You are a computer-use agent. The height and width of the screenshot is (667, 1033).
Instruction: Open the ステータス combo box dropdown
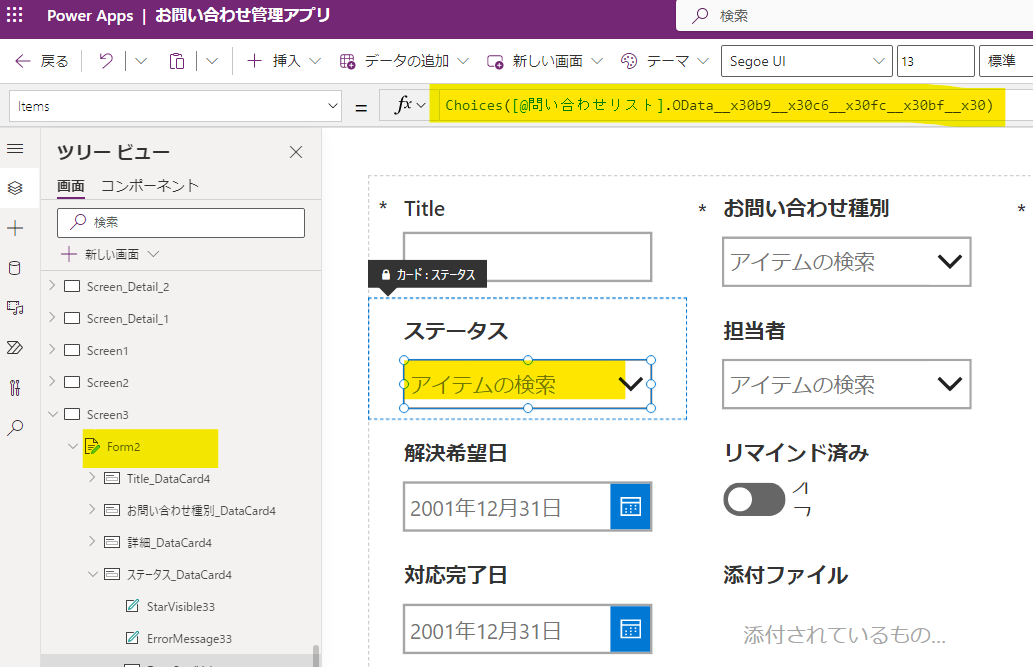coord(631,384)
